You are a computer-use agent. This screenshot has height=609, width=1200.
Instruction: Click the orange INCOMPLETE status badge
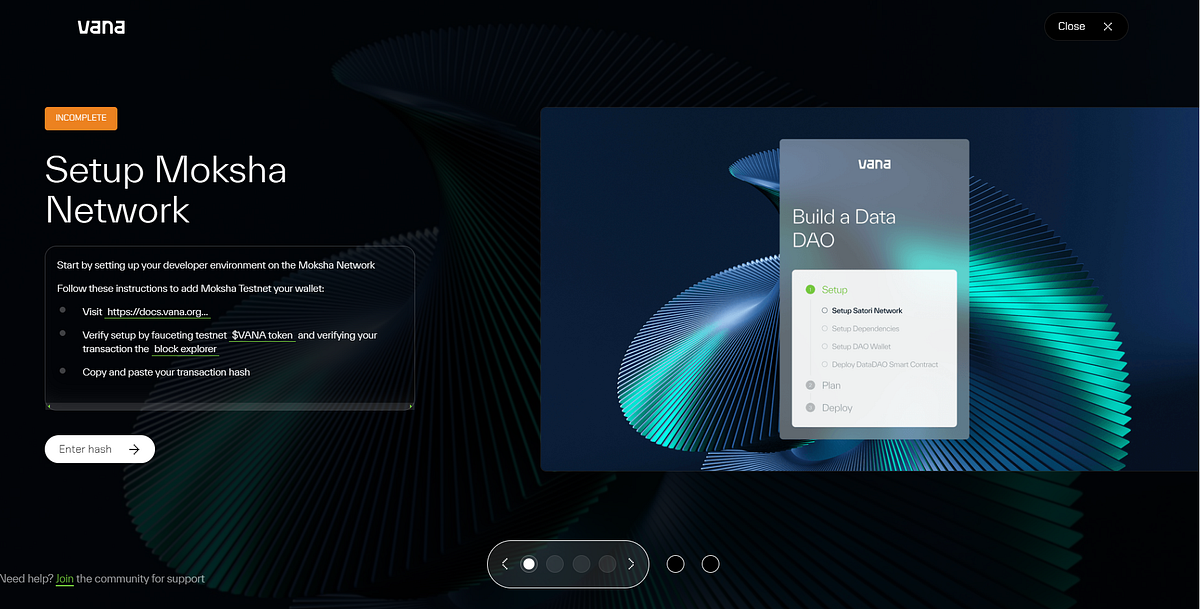[x=81, y=118]
